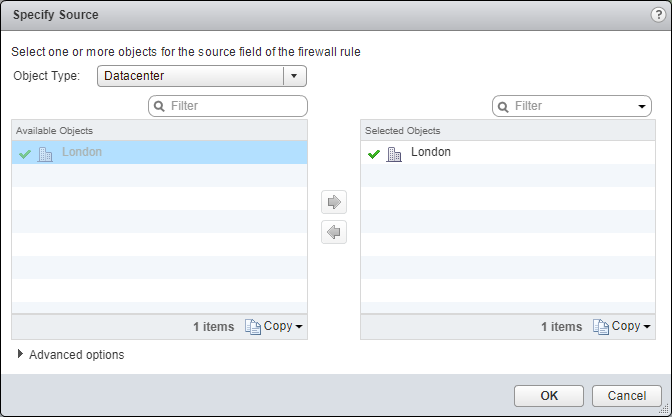The height and width of the screenshot is (417, 672).
Task: Click the move left arrow button
Action: point(334,232)
